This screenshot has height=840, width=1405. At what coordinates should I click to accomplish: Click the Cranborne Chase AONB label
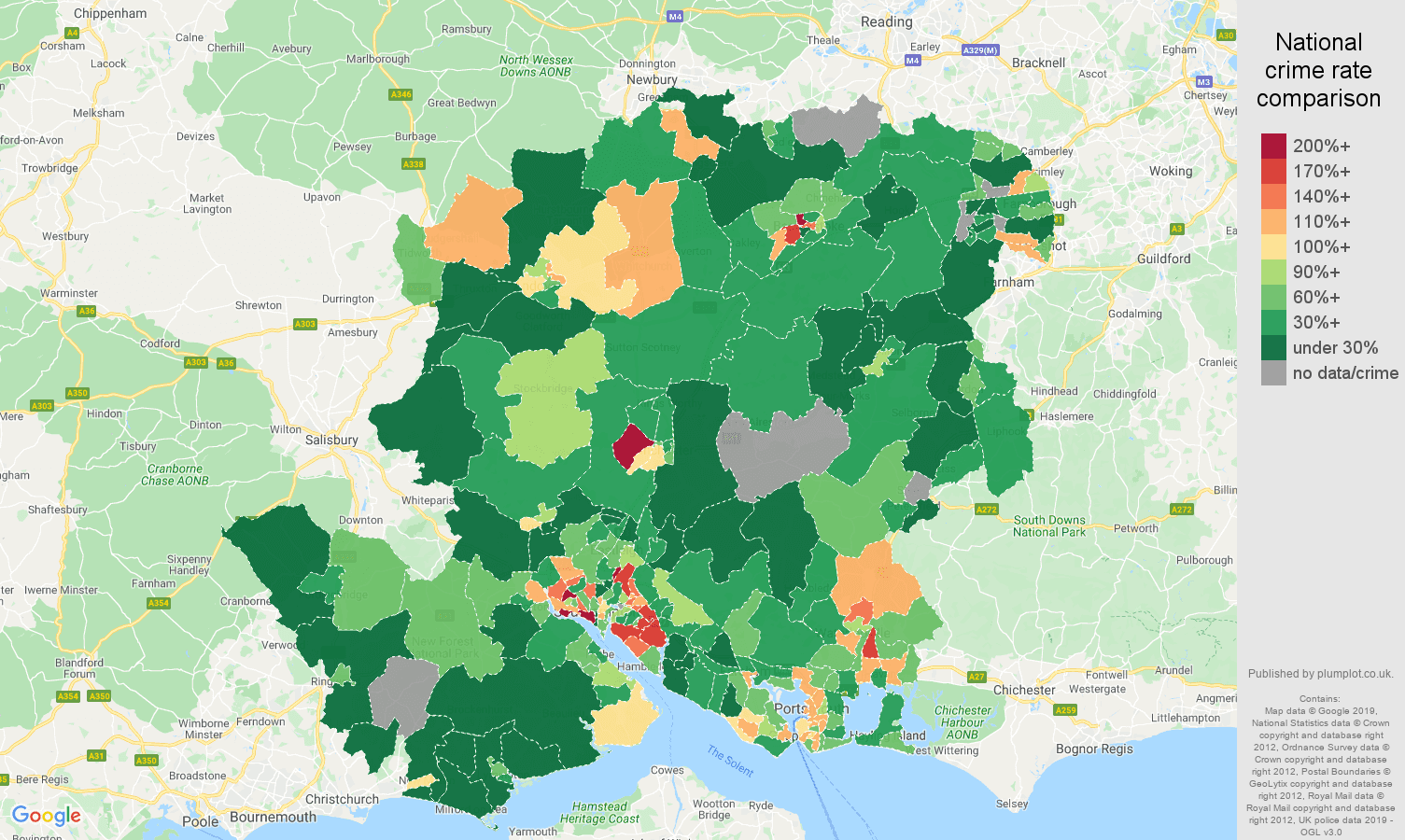[175, 475]
